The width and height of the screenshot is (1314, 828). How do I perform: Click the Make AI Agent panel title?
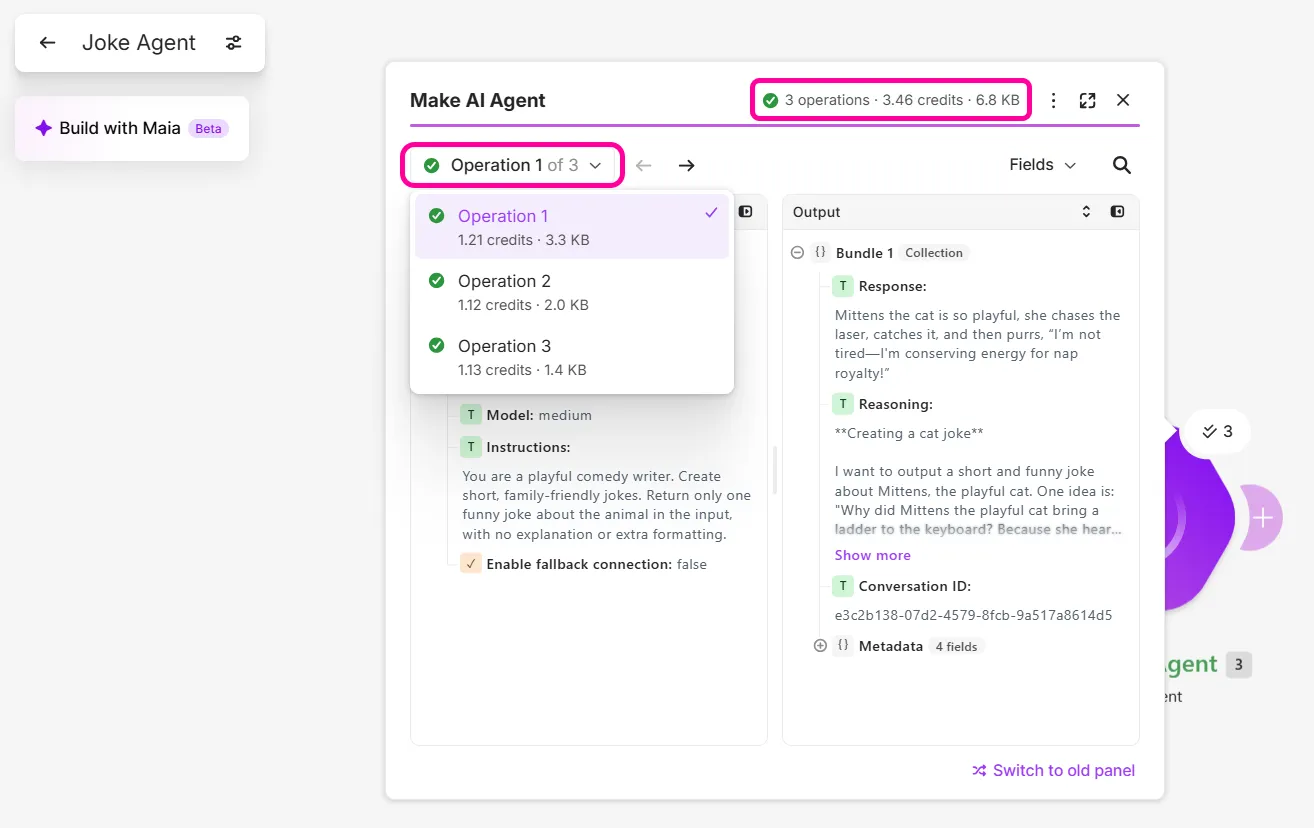pyautogui.click(x=478, y=100)
